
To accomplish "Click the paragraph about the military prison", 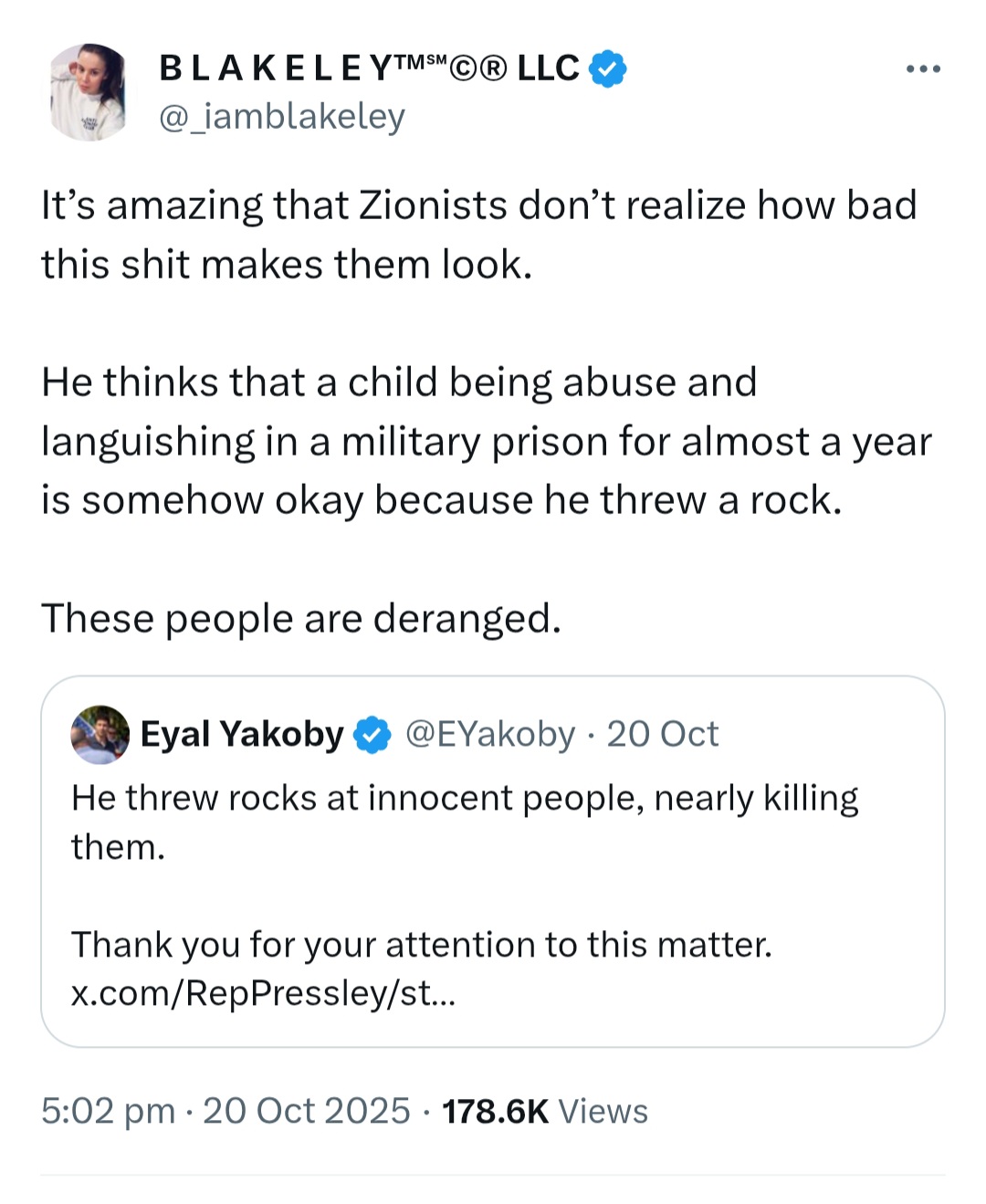I will pyautogui.click(x=487, y=442).
